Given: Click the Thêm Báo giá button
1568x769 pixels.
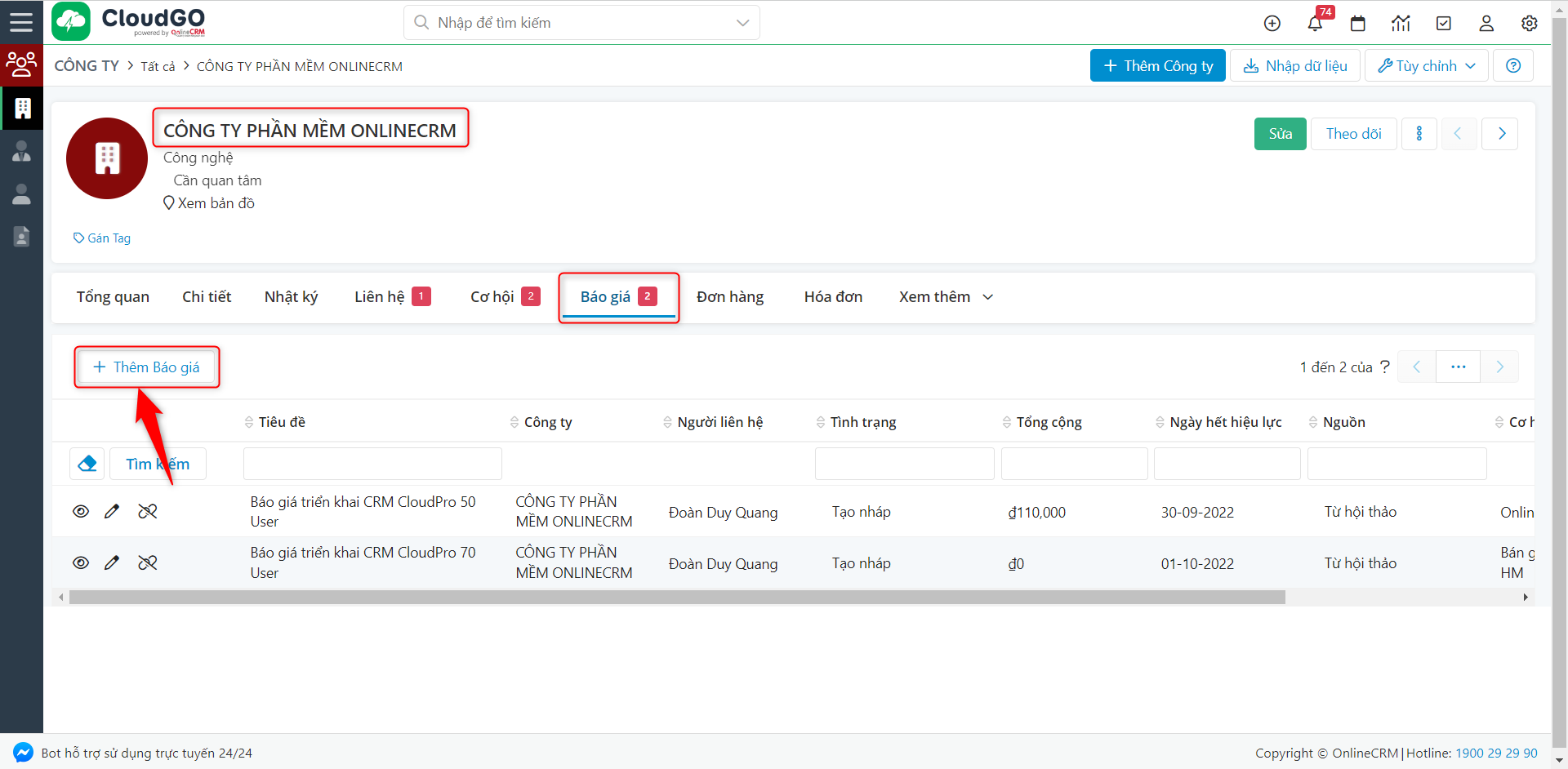Looking at the screenshot, I should (x=147, y=367).
